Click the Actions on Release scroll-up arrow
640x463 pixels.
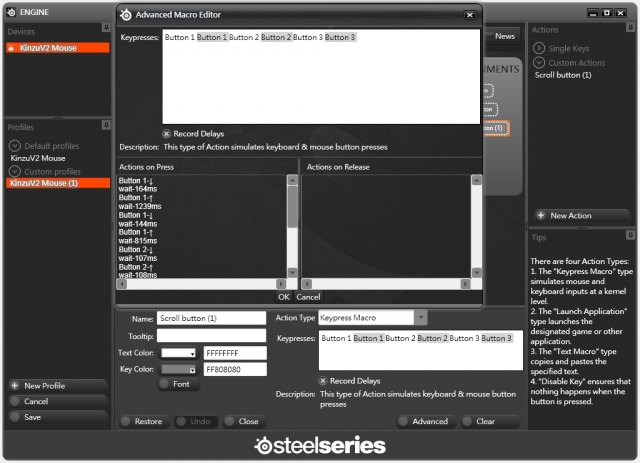coord(477,180)
